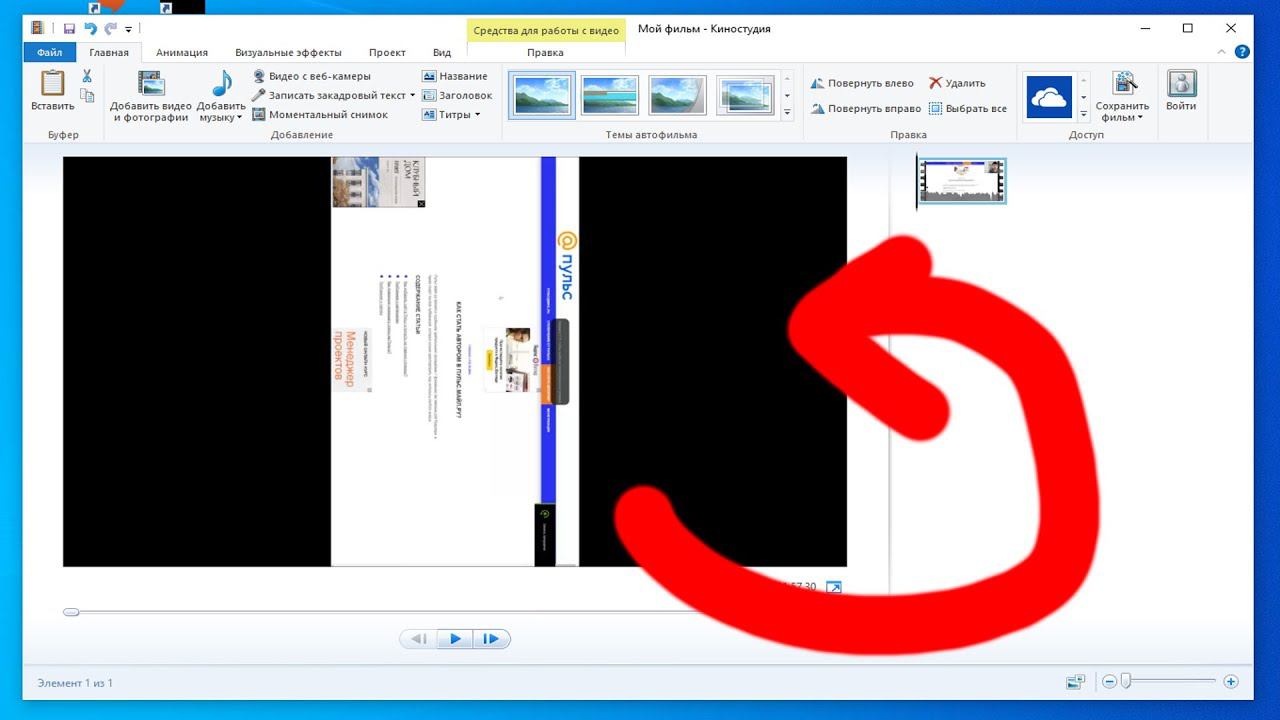Open the Файл menu

[x=50, y=53]
